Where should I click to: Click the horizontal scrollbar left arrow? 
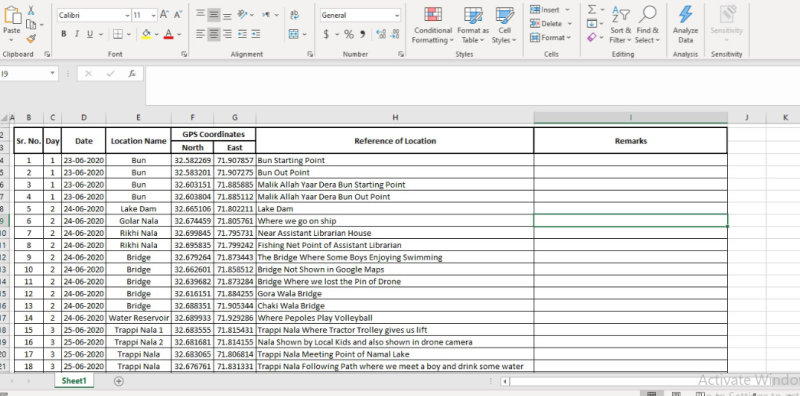pyautogui.click(x=505, y=381)
